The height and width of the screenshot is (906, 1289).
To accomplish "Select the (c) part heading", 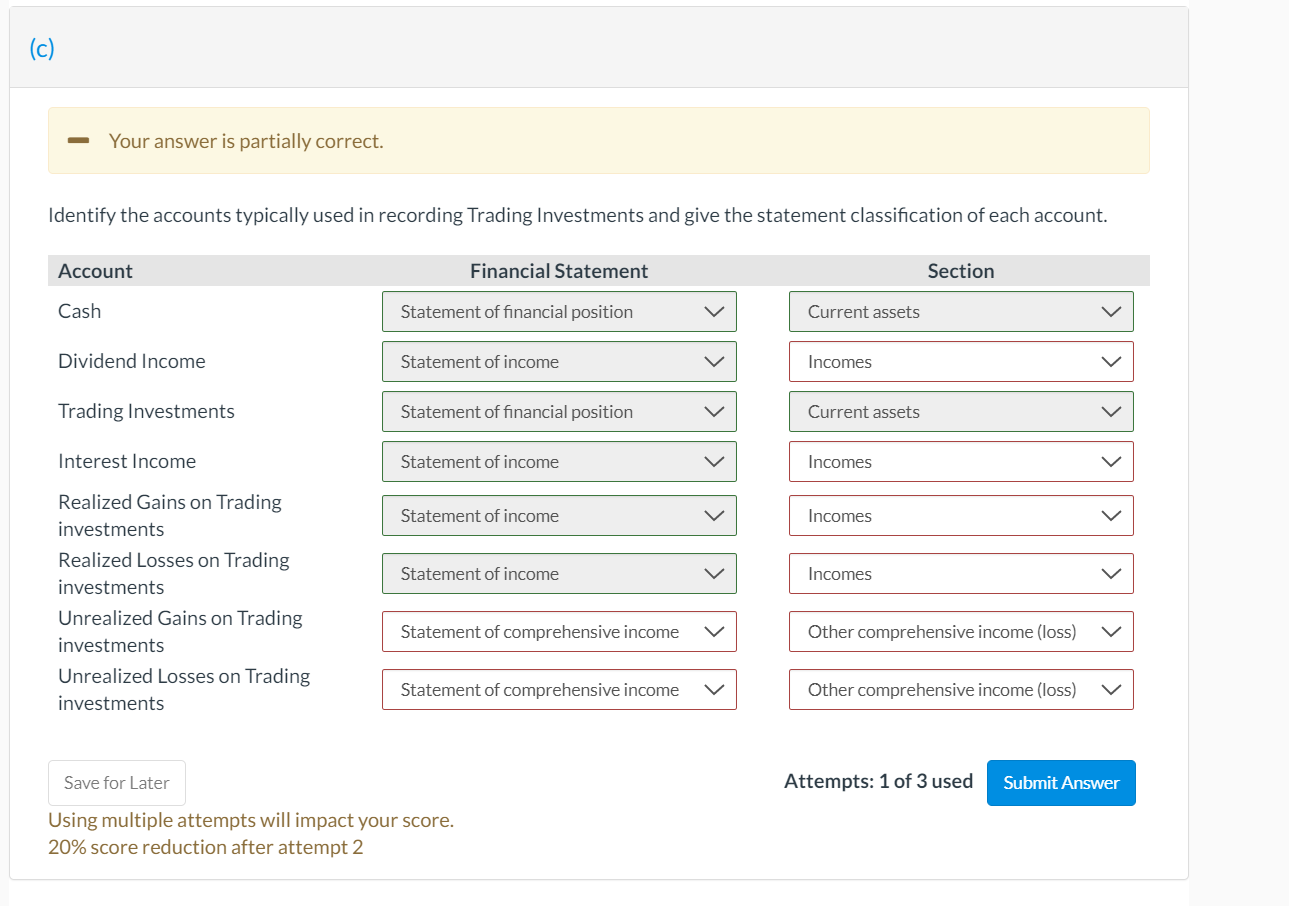I will [42, 49].
